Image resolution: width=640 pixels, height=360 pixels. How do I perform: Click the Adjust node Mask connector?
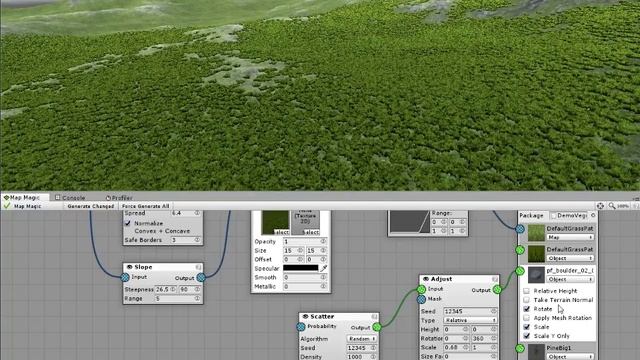[x=421, y=300]
